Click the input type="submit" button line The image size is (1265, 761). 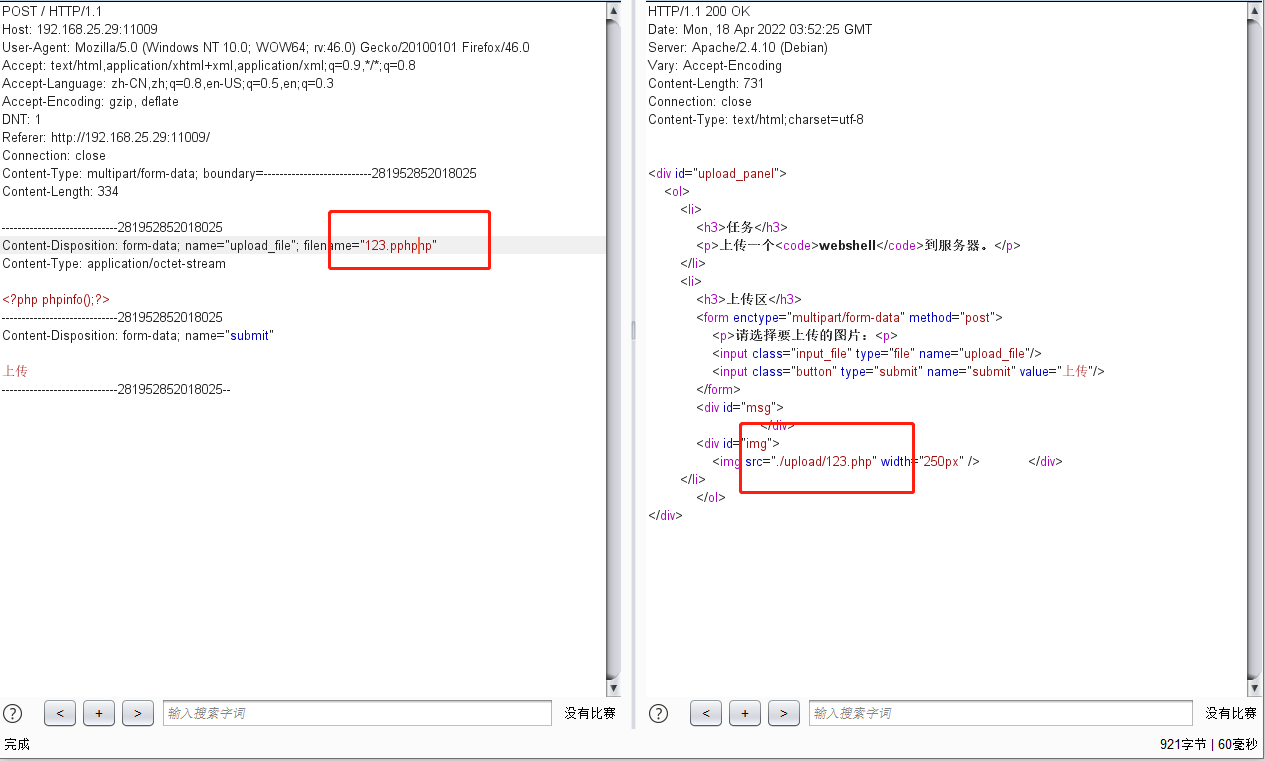(x=908, y=371)
